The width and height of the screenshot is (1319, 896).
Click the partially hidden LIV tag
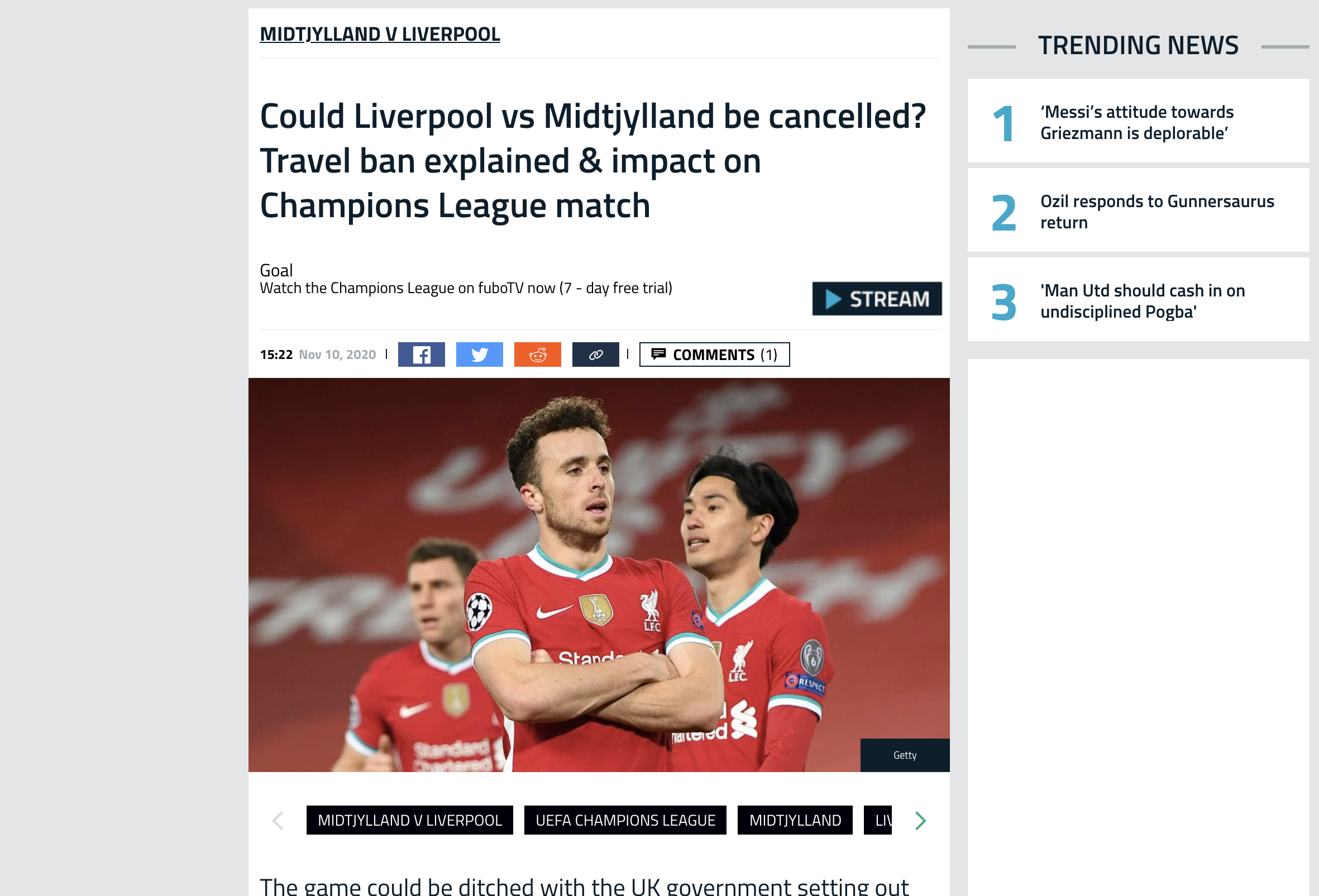878,821
